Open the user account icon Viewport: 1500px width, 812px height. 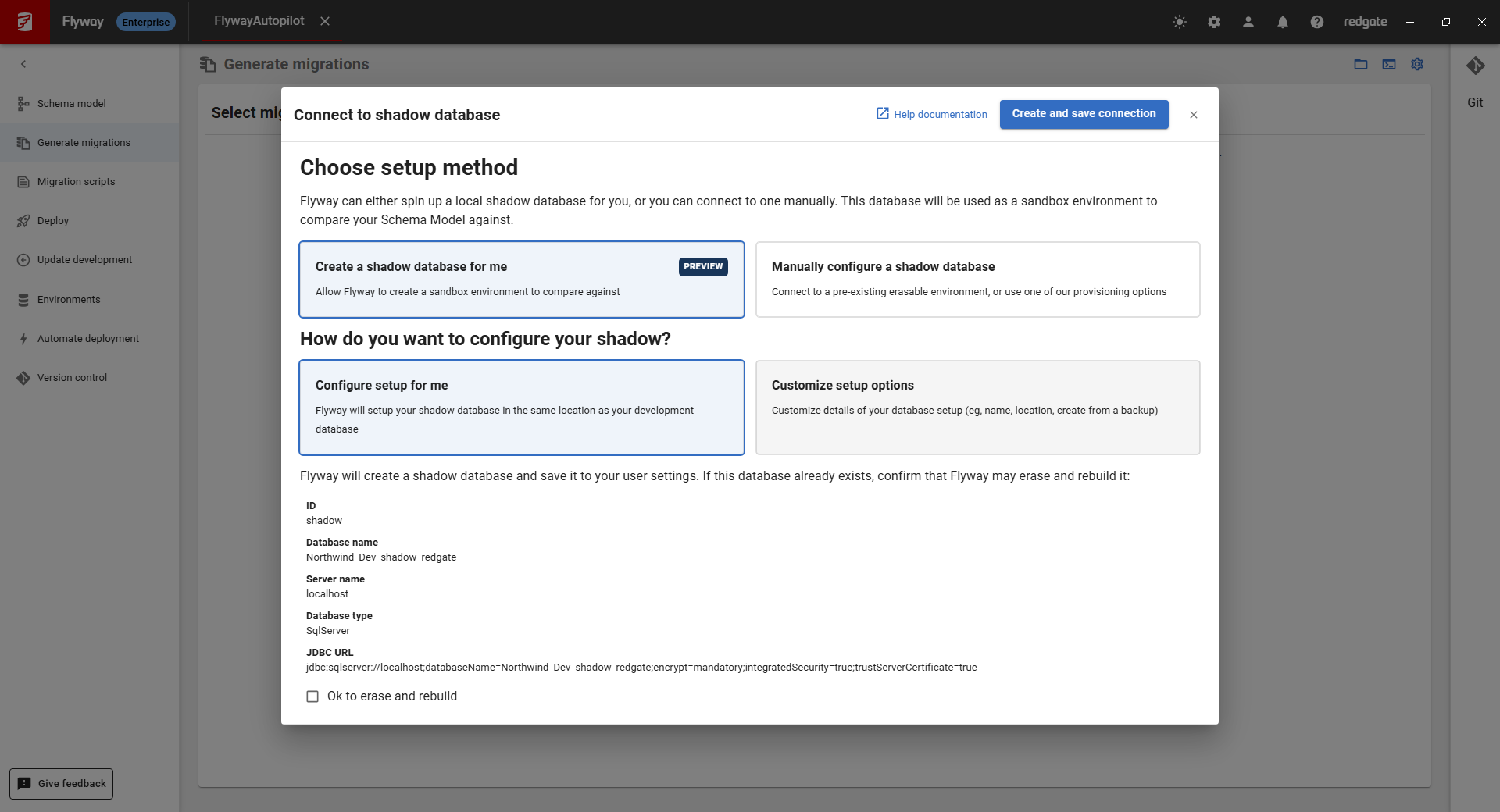[x=1248, y=22]
